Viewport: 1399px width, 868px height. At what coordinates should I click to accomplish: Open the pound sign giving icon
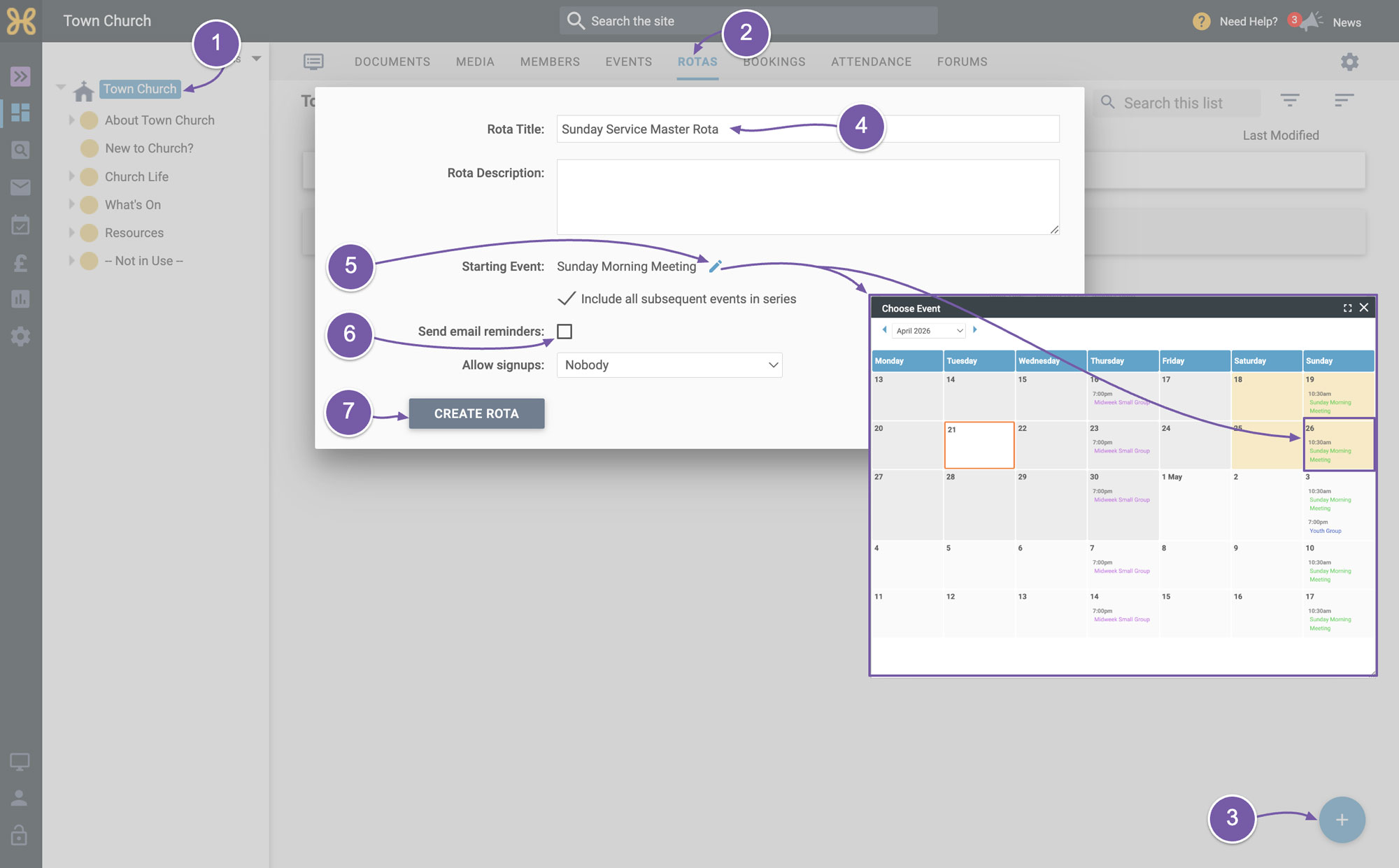click(x=20, y=262)
